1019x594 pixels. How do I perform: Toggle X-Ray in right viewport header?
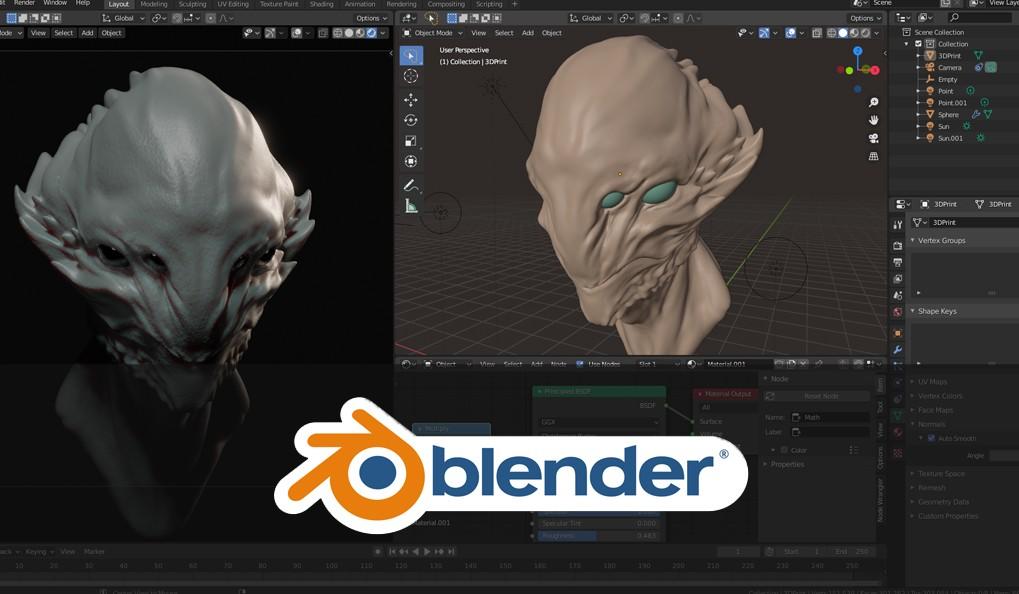(817, 32)
